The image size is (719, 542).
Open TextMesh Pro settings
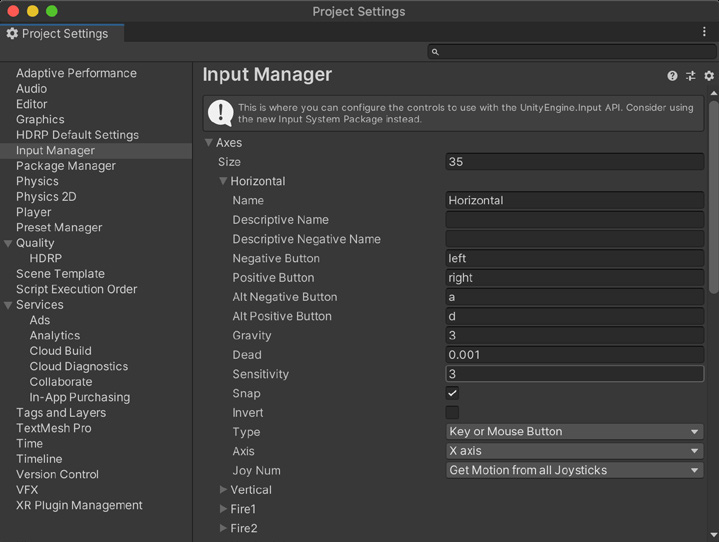54,428
